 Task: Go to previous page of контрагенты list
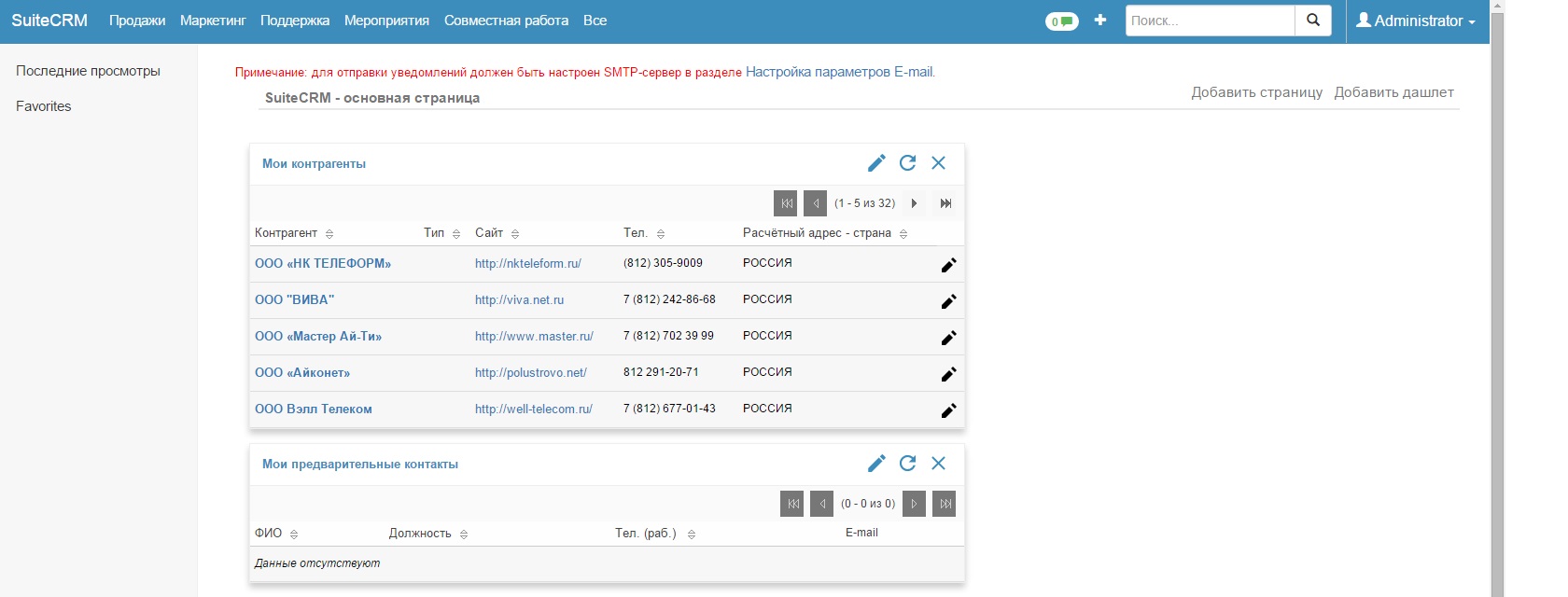point(816,203)
